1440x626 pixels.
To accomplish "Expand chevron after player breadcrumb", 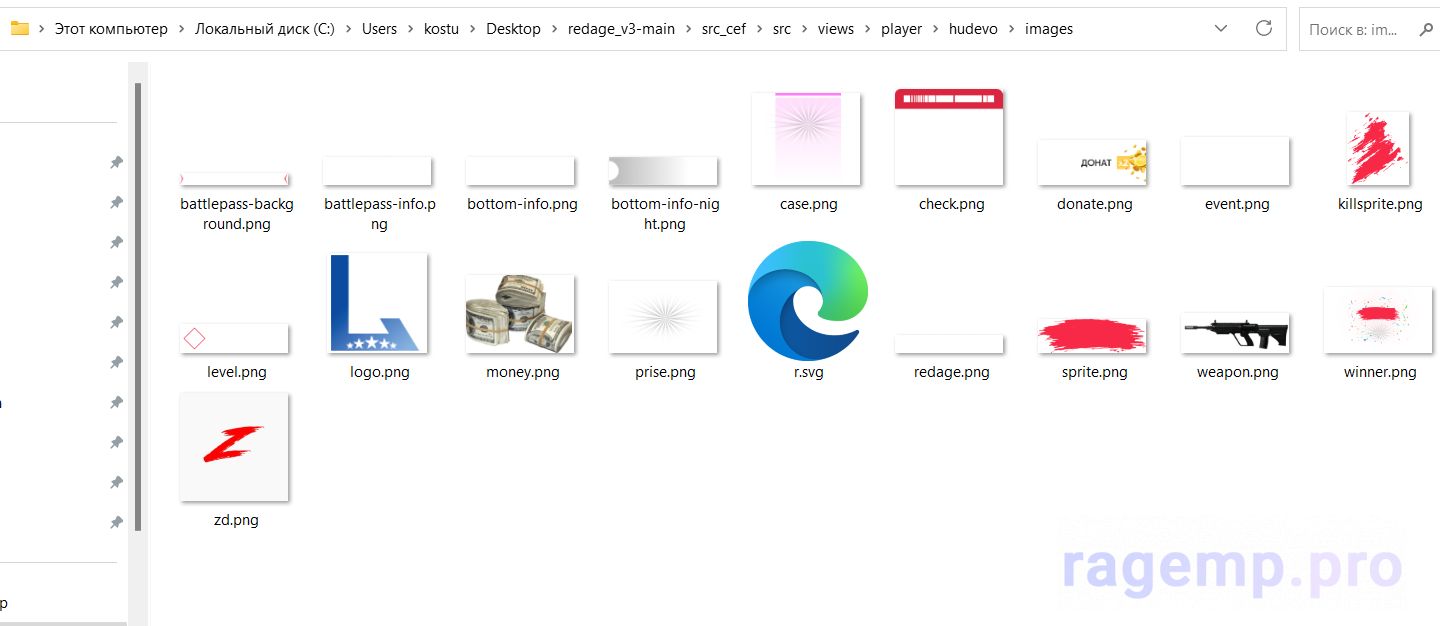I will coord(935,29).
